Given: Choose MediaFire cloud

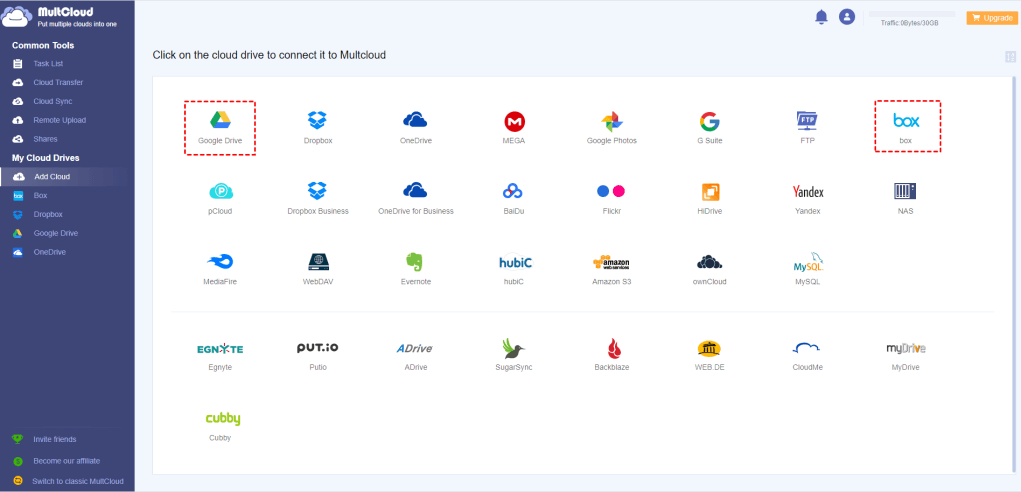Looking at the screenshot, I should tap(220, 269).
